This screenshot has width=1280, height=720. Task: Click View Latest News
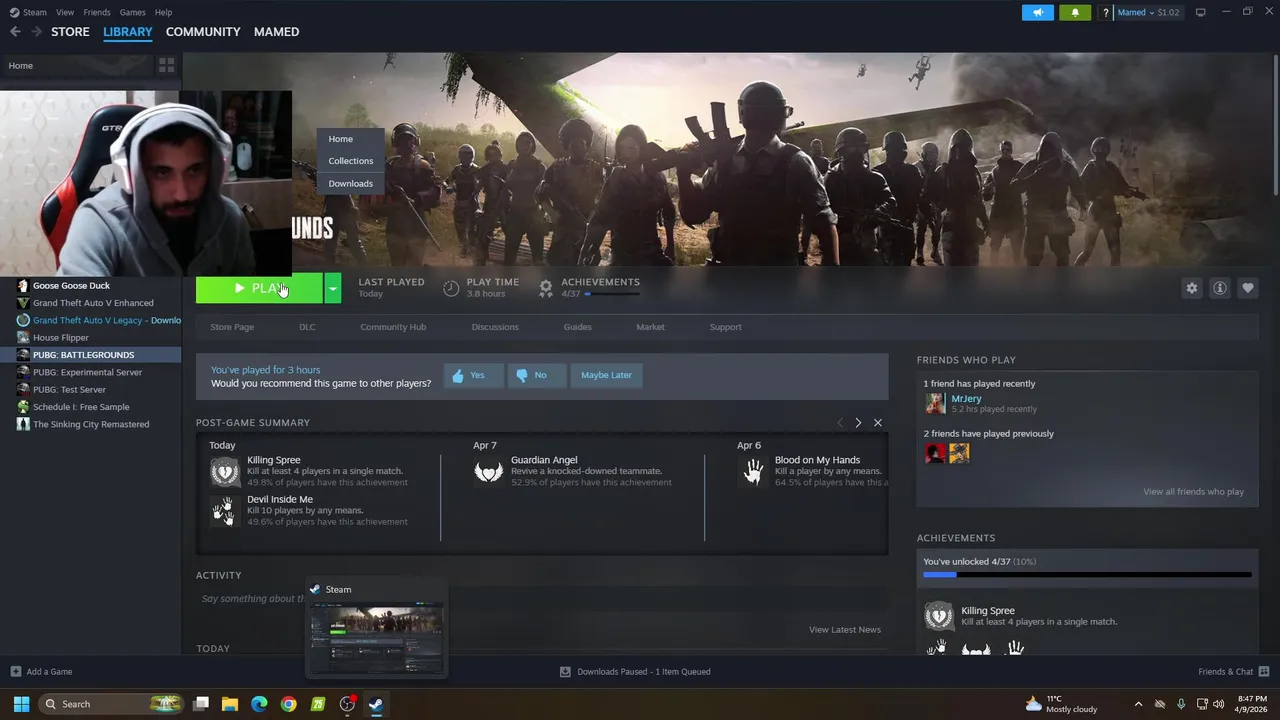(845, 630)
